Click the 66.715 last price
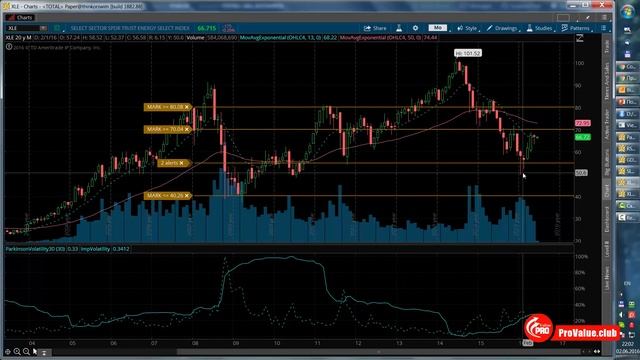Image resolution: width=640 pixels, height=360 pixels. click(207, 28)
